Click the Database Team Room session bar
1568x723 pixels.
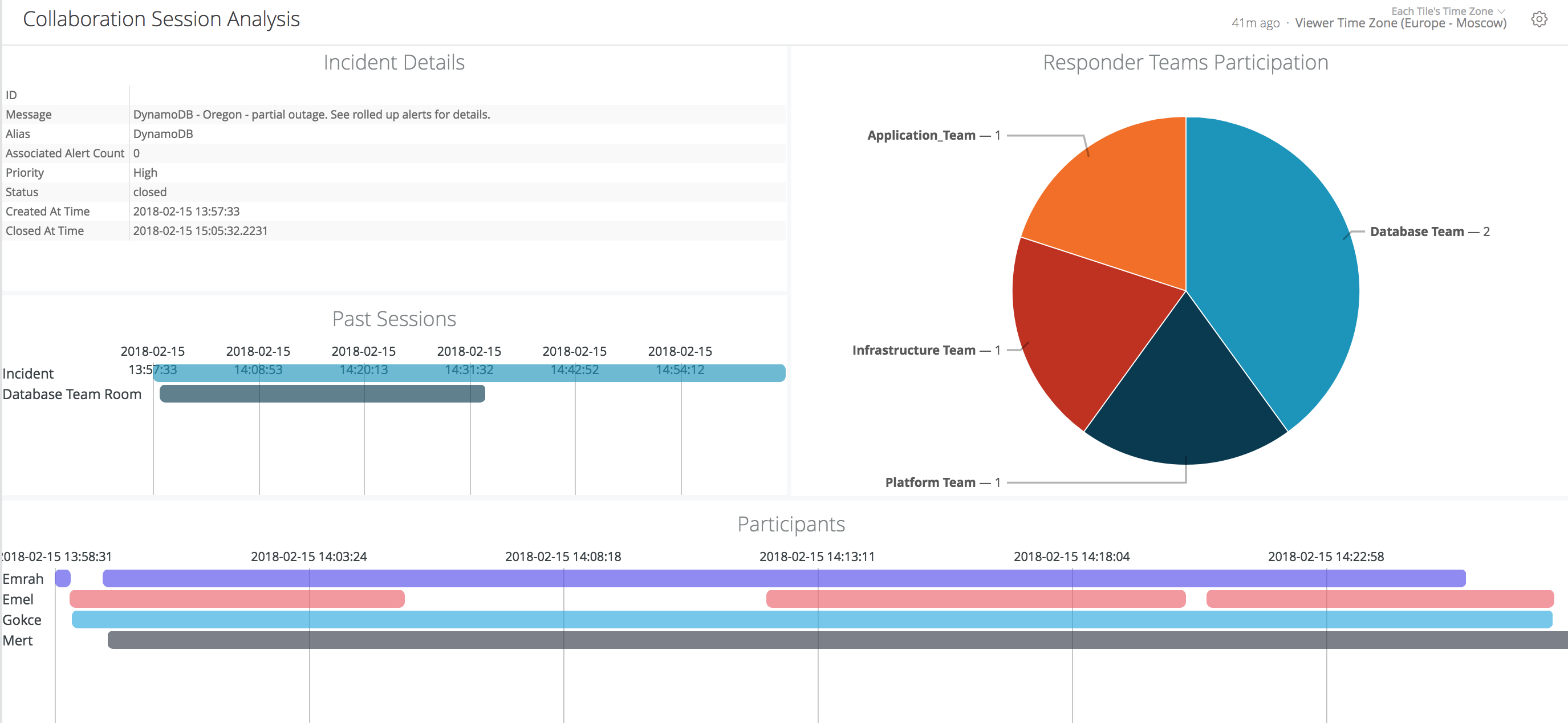click(322, 394)
